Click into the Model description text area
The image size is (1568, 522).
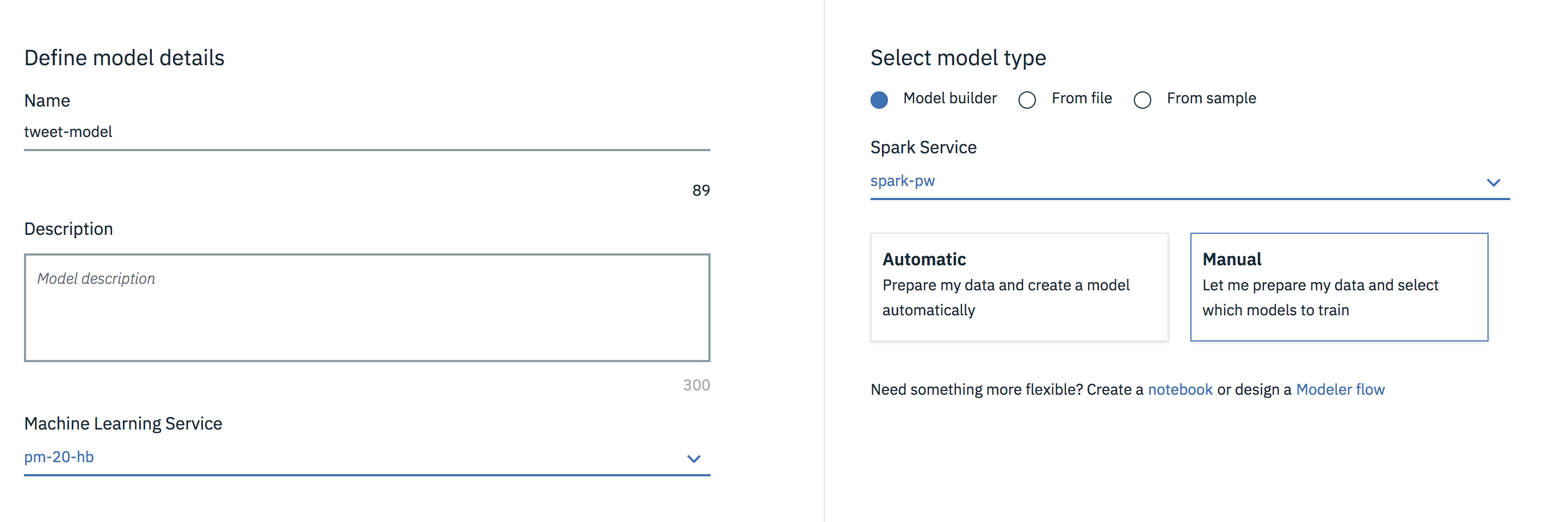(x=367, y=307)
